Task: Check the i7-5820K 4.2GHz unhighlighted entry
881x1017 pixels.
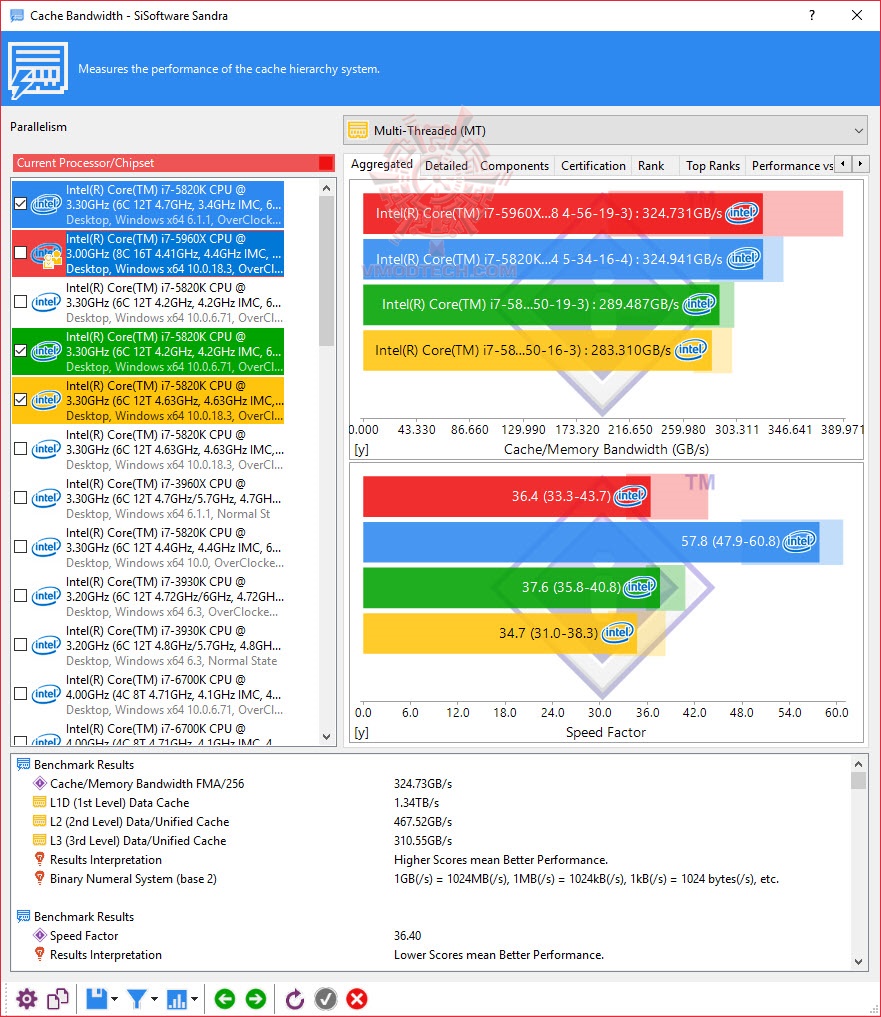Action: [21, 302]
